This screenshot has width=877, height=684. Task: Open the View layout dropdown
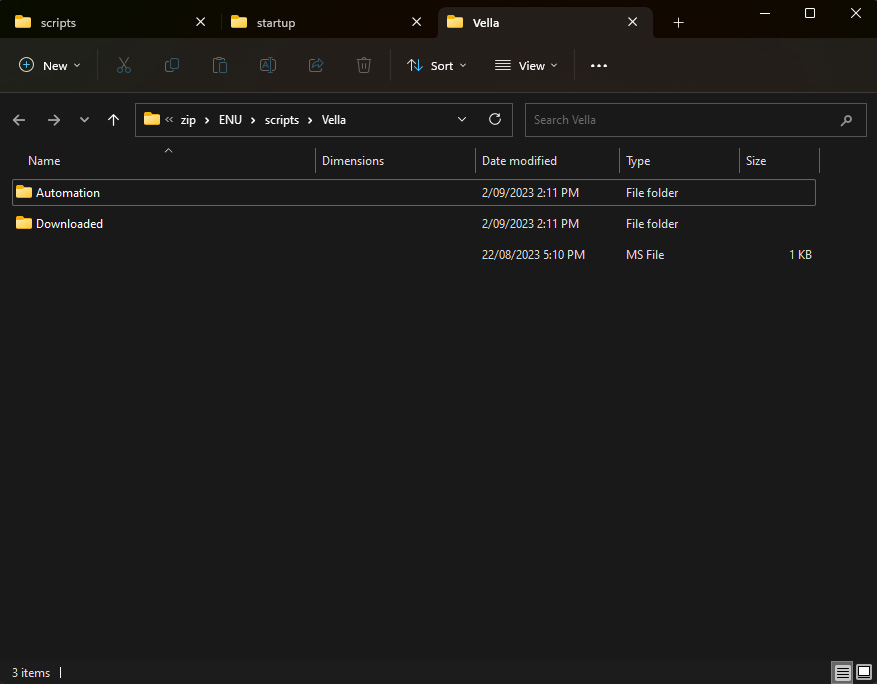[526, 65]
